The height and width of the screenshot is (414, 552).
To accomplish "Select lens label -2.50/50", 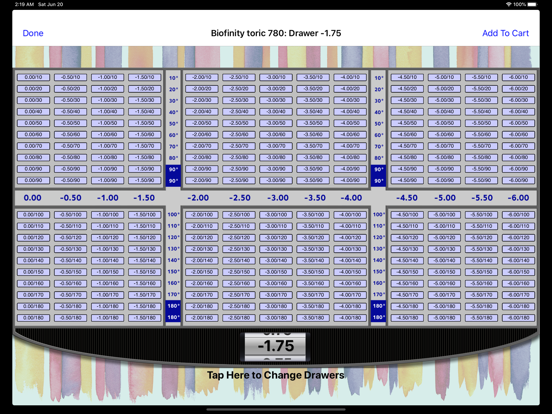I will 239,123.
